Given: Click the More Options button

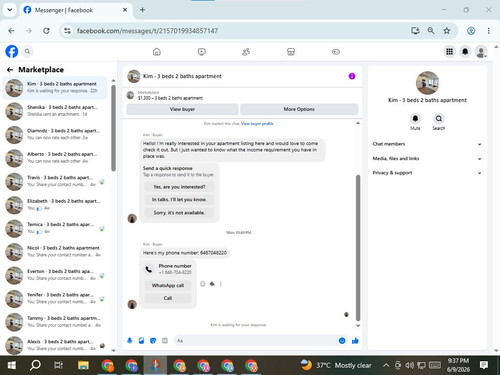Looking at the screenshot, I should (x=299, y=109).
